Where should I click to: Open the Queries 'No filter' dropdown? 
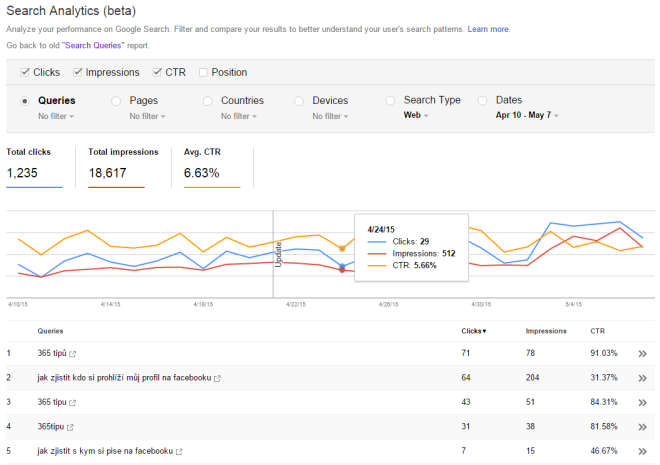click(56, 116)
